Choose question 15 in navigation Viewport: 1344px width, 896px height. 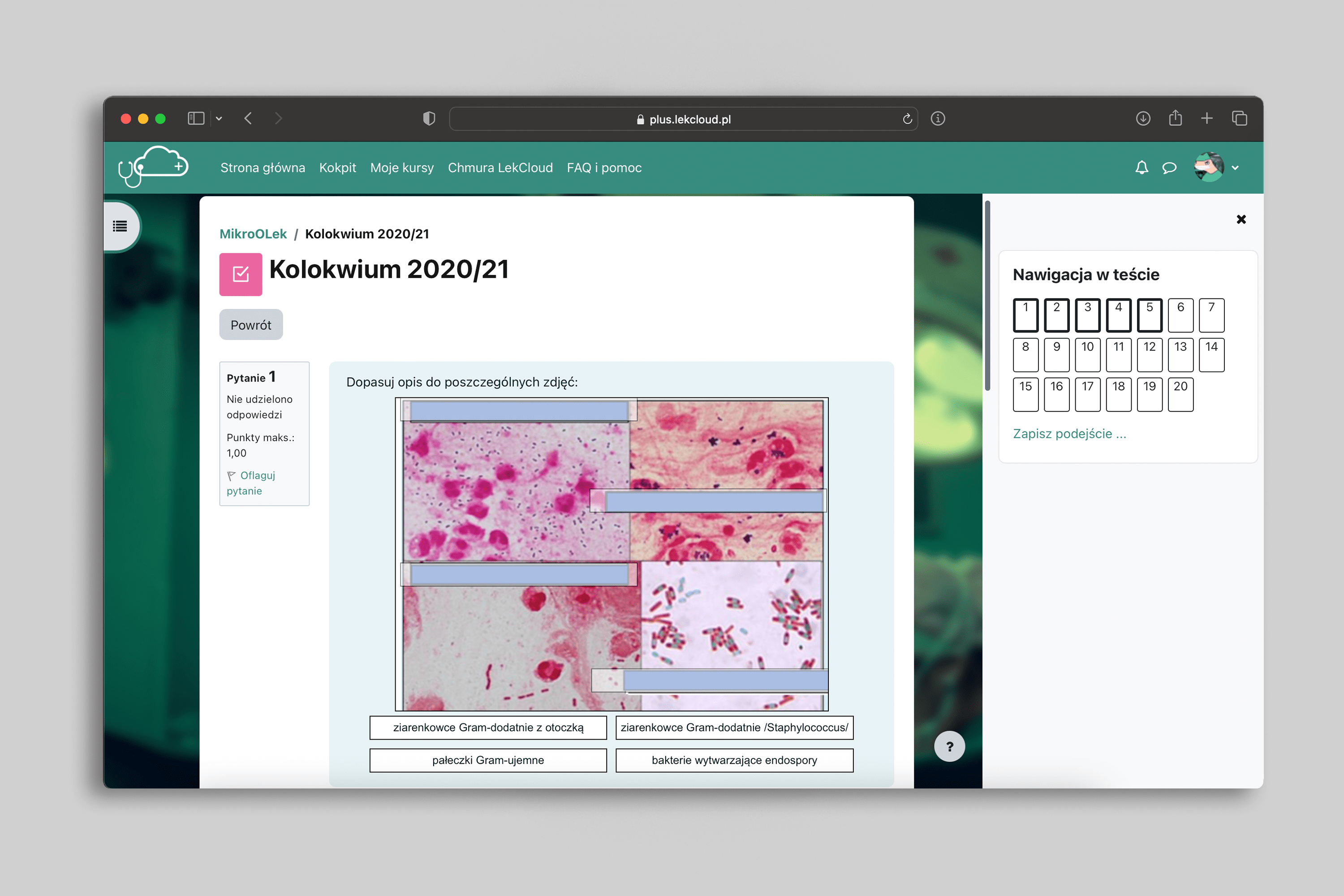pyautogui.click(x=1026, y=394)
